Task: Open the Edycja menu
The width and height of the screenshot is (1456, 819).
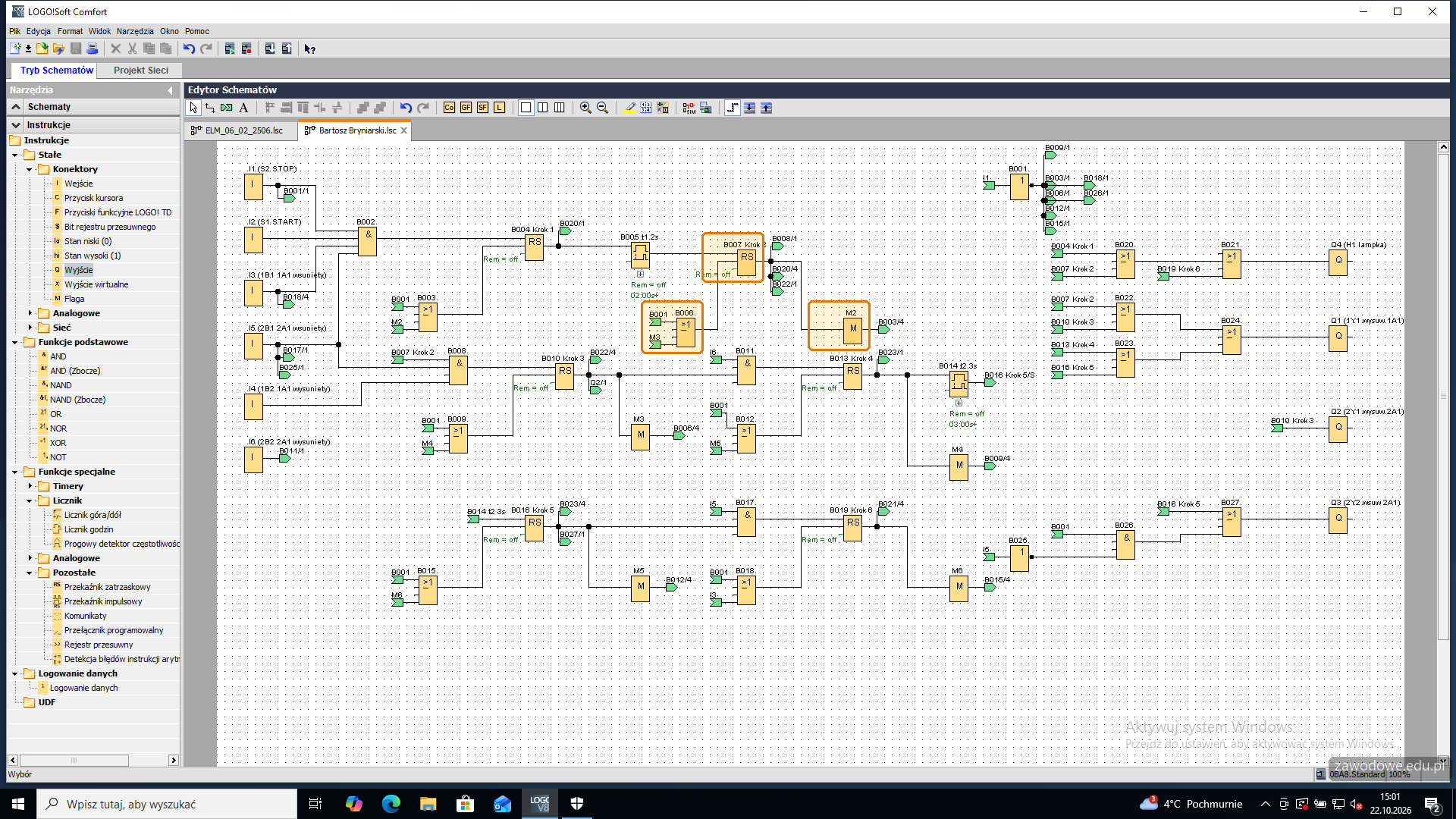Action: pos(38,31)
